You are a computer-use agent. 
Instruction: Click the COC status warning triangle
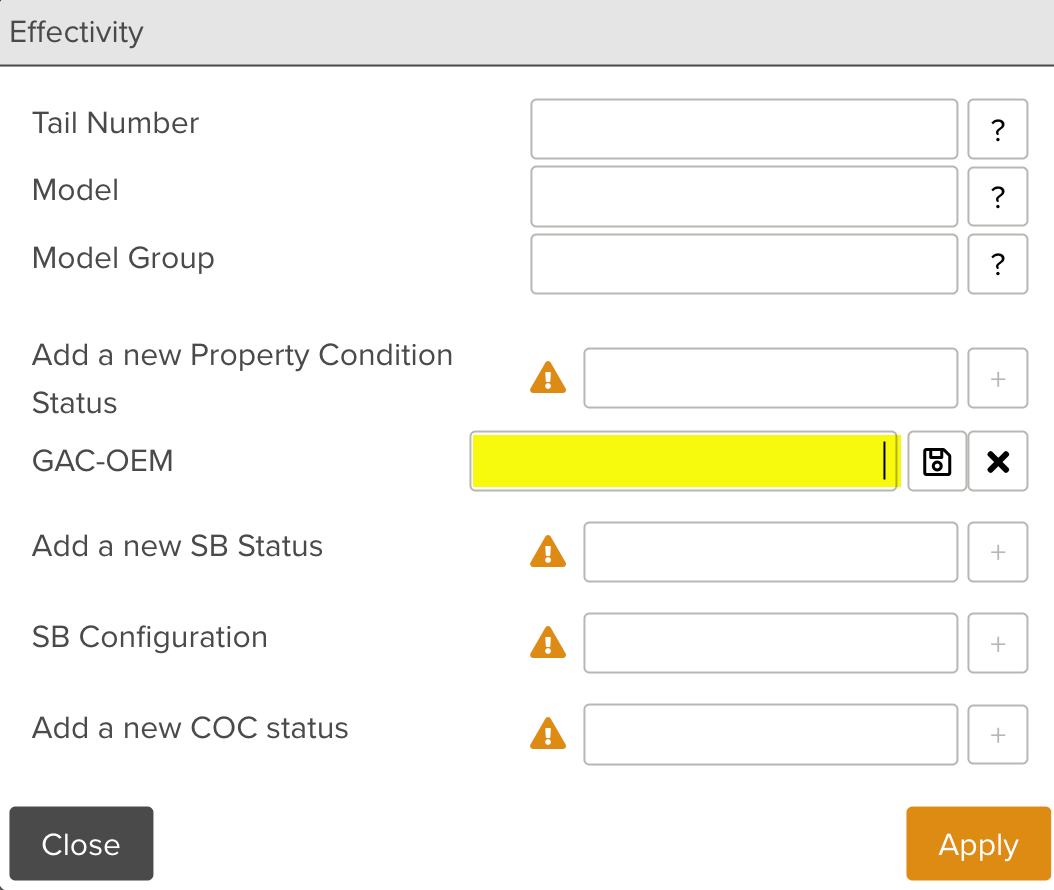(x=548, y=734)
